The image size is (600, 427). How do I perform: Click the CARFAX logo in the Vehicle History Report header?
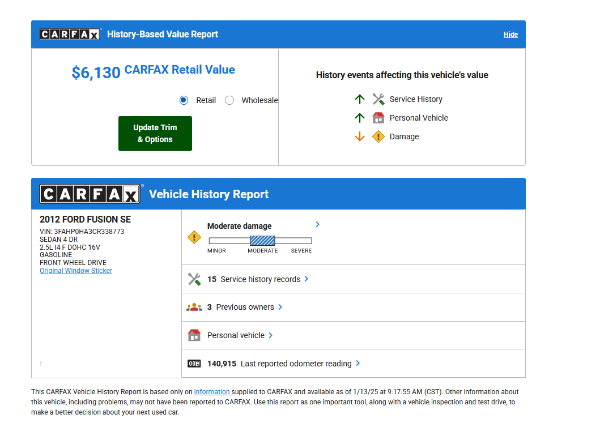(90, 194)
